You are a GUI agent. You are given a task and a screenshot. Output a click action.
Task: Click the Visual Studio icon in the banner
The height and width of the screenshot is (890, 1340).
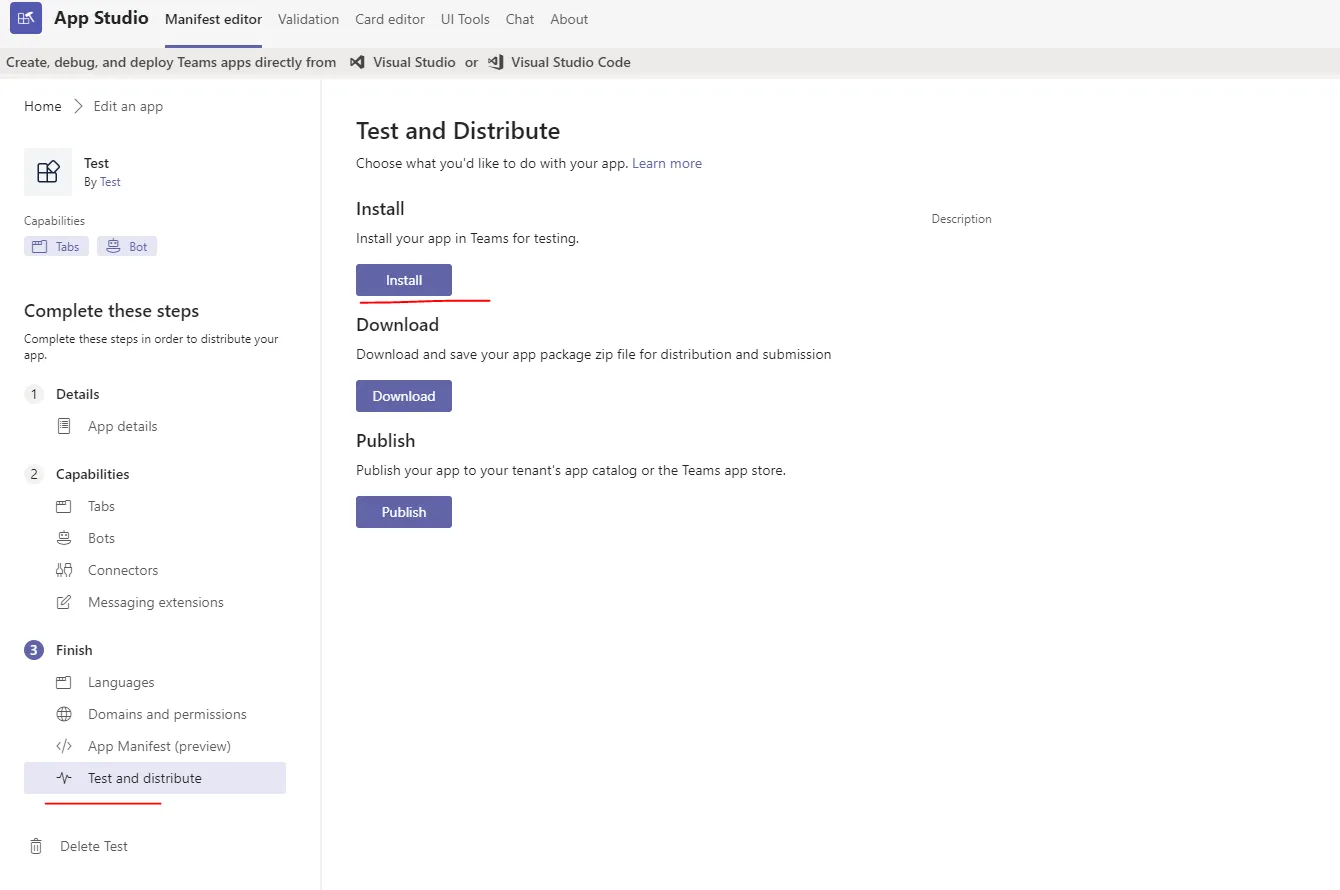(357, 62)
